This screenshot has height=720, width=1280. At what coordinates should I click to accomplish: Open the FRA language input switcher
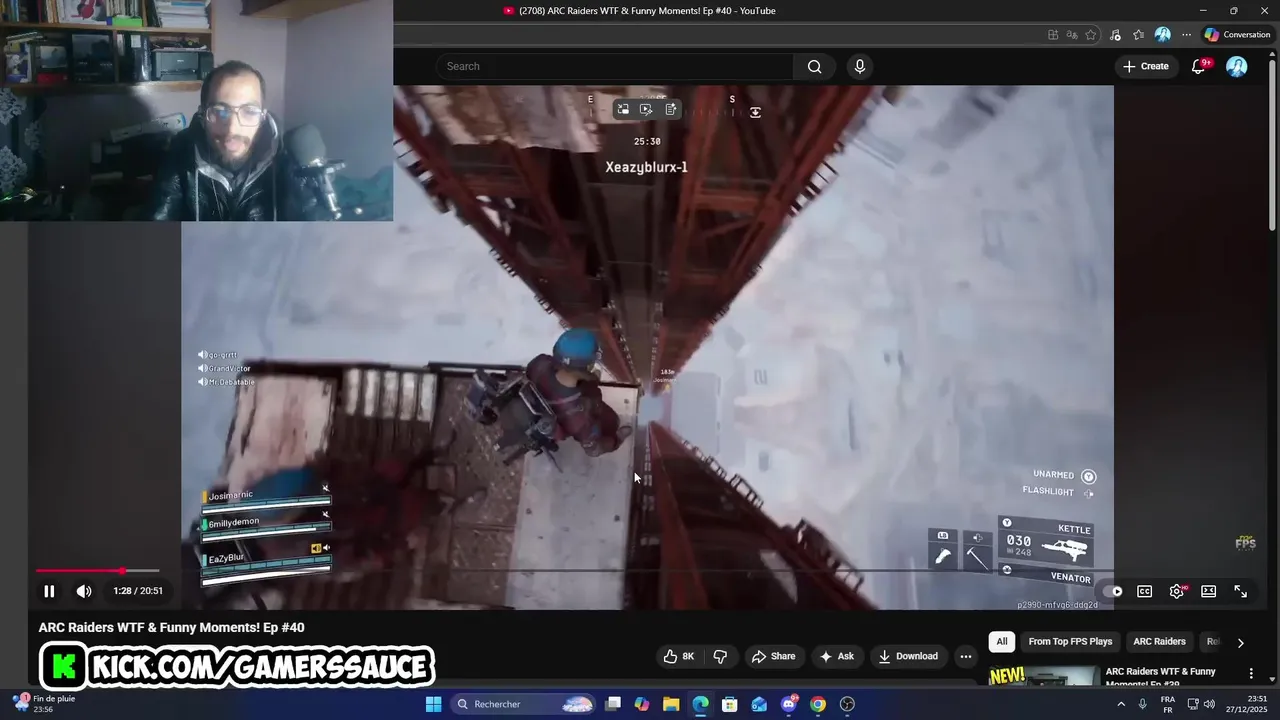coord(1168,704)
